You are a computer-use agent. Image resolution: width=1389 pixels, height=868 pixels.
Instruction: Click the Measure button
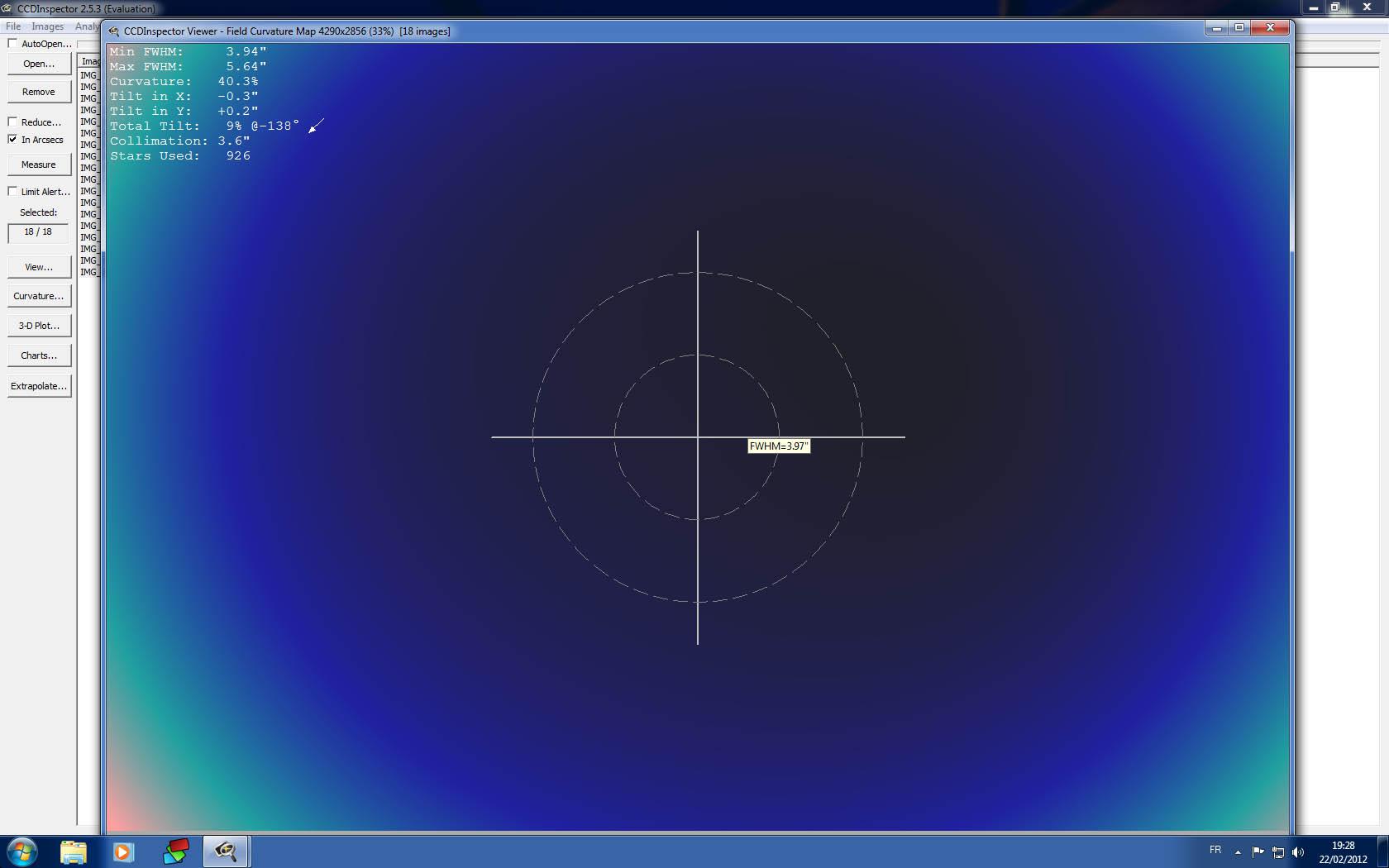(x=39, y=165)
